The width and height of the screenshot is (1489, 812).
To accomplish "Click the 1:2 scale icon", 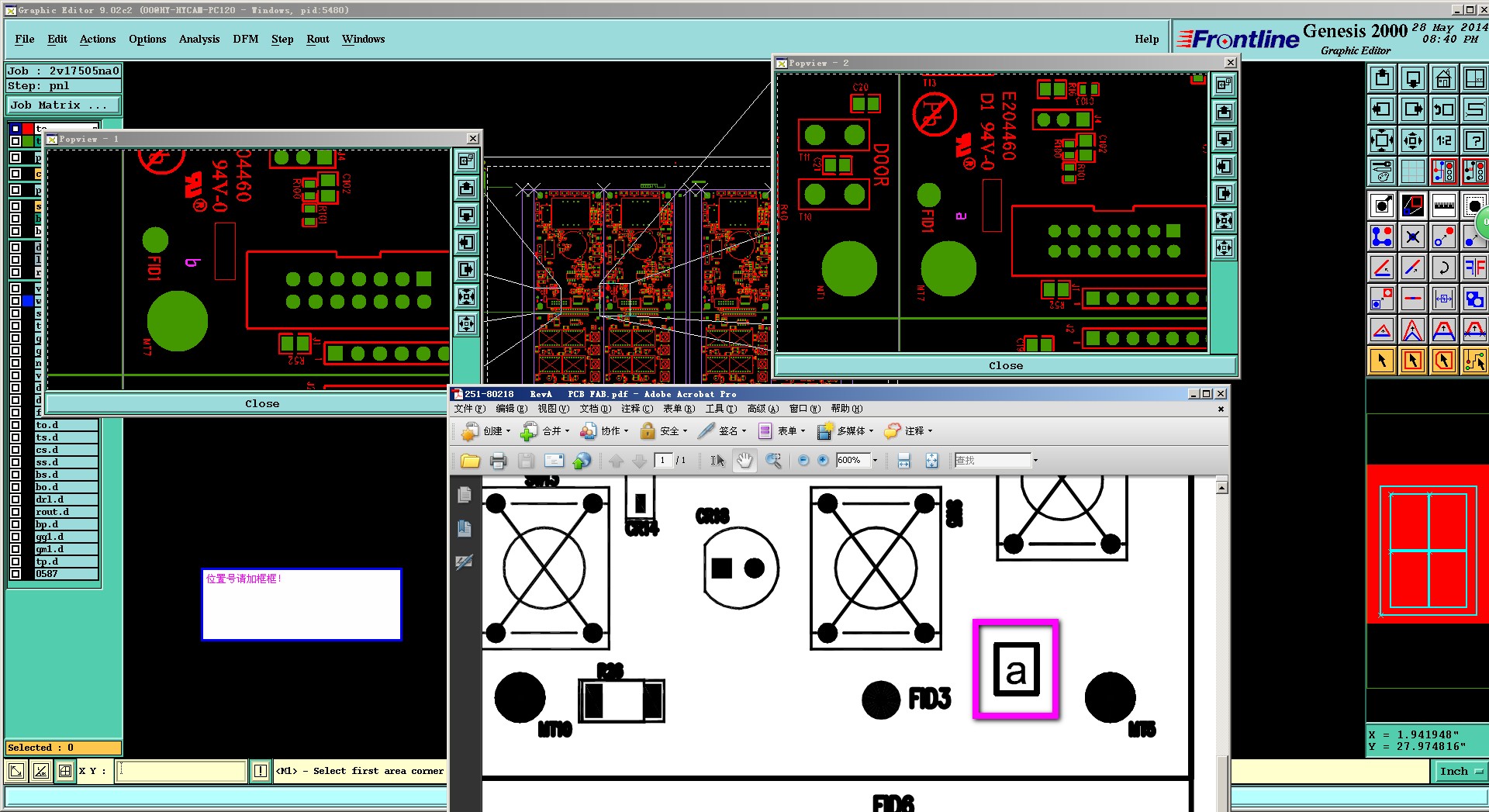I will 1444,140.
